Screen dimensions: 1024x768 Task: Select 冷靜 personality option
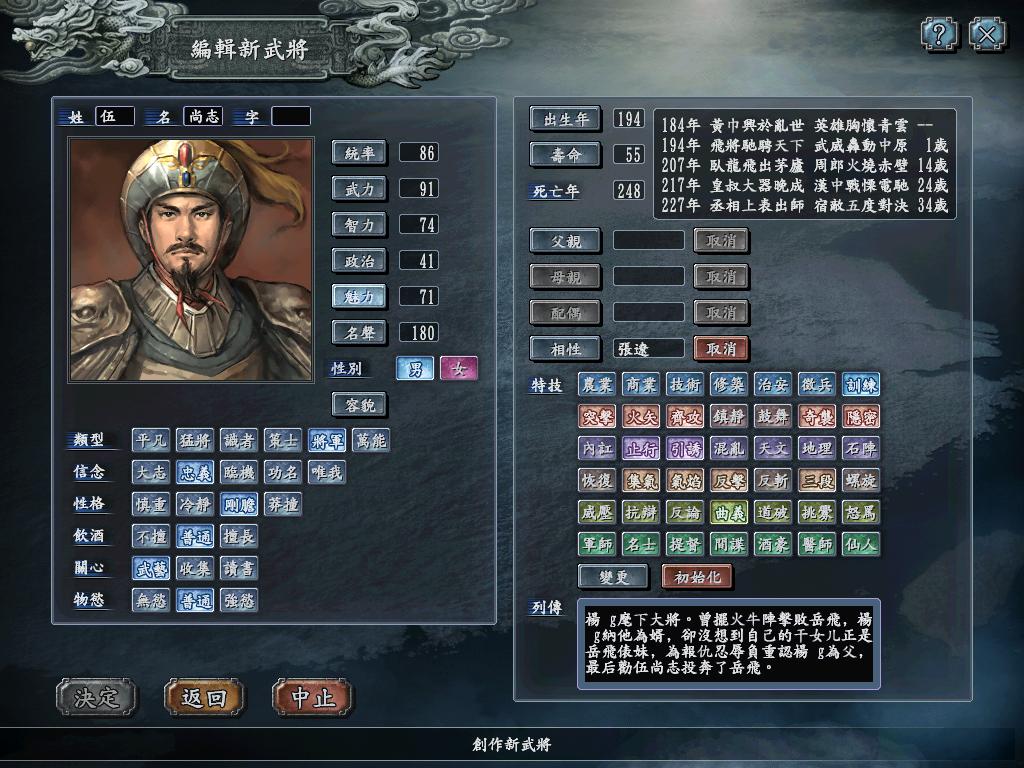195,505
